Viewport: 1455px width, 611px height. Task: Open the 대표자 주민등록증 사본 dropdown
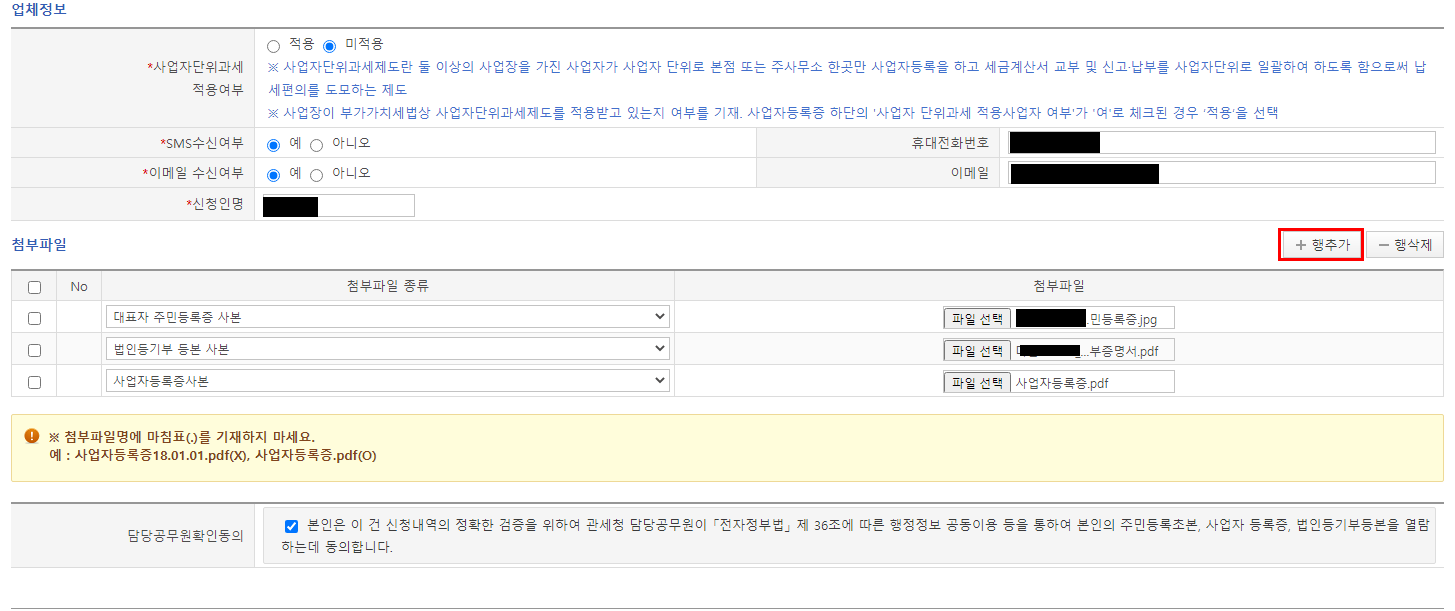click(x=387, y=317)
